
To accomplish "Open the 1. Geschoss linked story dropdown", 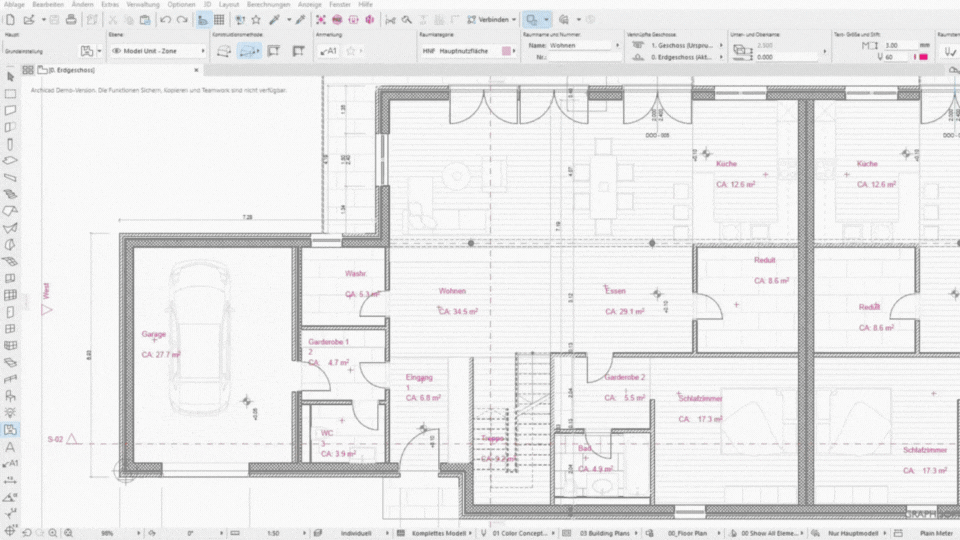I will click(x=686, y=45).
